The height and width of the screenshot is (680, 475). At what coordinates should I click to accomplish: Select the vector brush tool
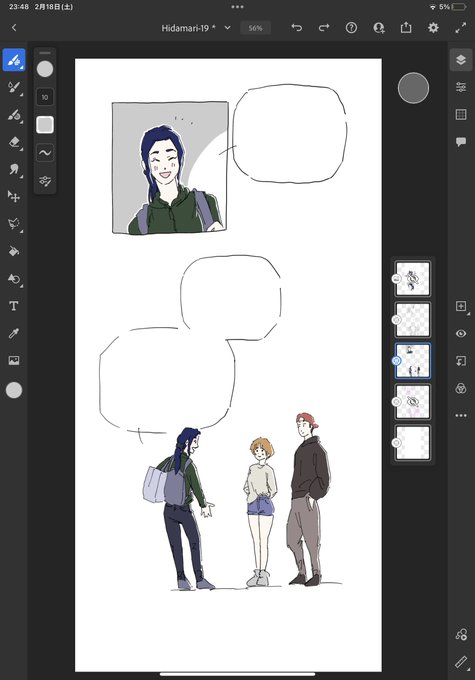pyautogui.click(x=14, y=115)
